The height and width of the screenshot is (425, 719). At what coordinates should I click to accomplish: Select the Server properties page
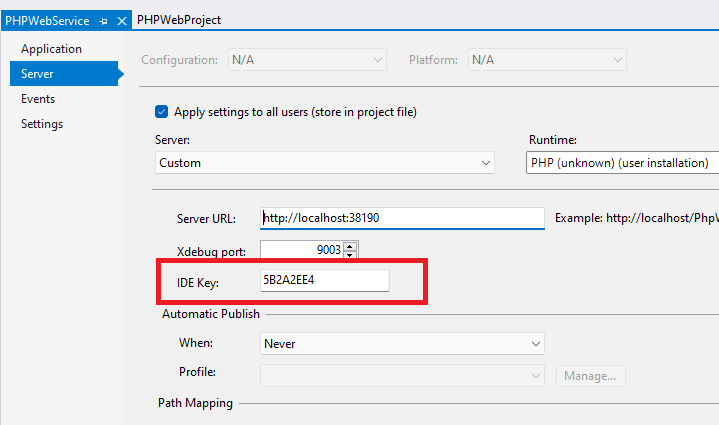[38, 74]
